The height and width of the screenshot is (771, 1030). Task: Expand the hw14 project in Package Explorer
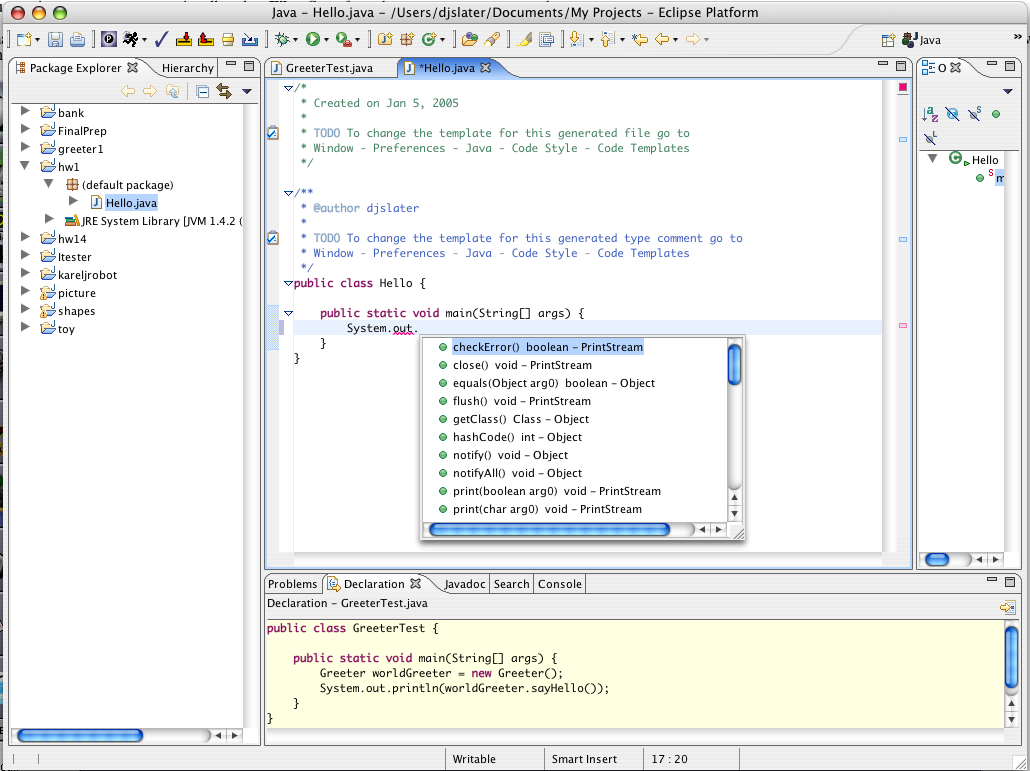(24, 238)
